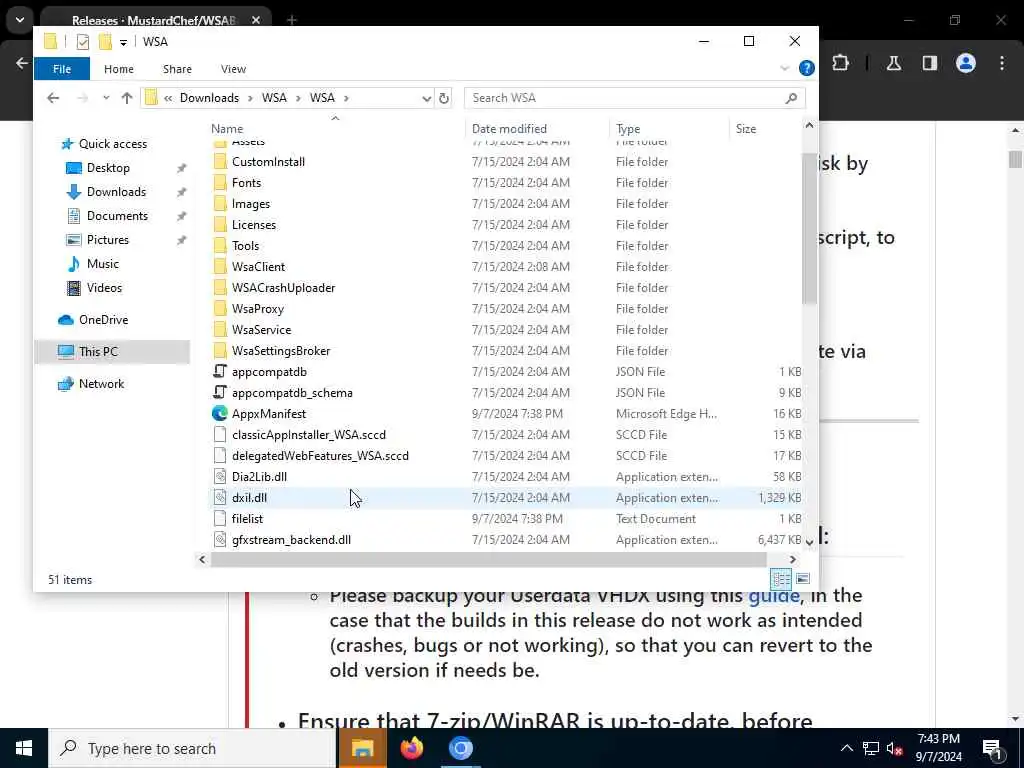The image size is (1024, 768).
Task: Refresh the WSA folder view
Action: (444, 98)
